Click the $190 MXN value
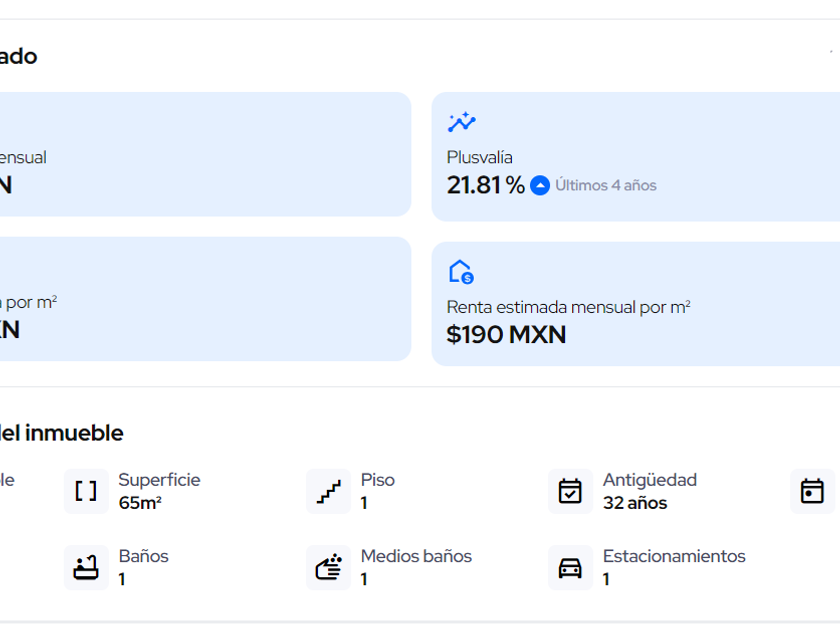Viewport: 840px width, 630px height. [506, 334]
